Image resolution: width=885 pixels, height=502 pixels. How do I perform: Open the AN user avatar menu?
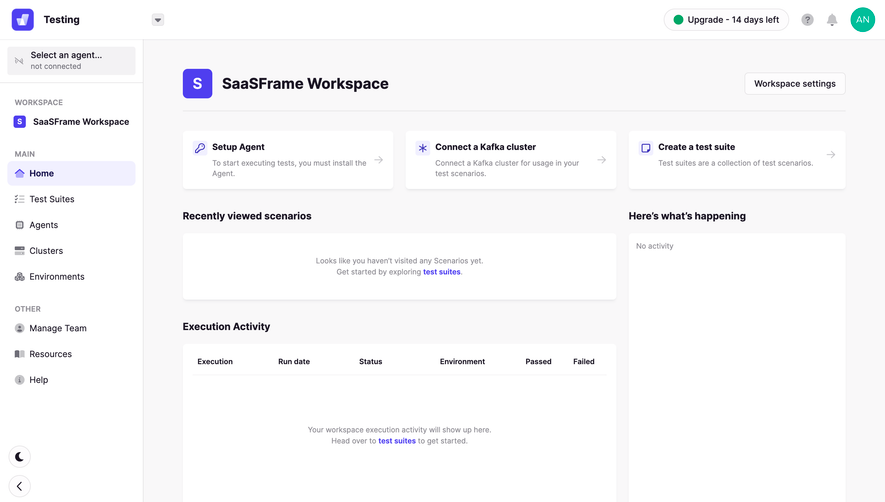point(862,20)
